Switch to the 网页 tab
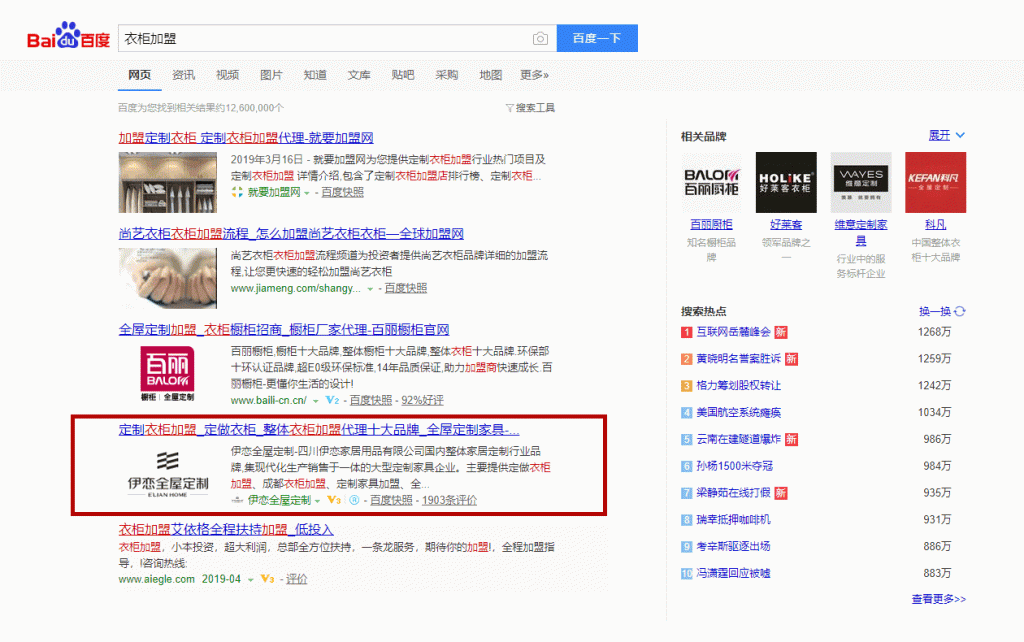The width and height of the screenshot is (1024, 642). click(x=140, y=75)
